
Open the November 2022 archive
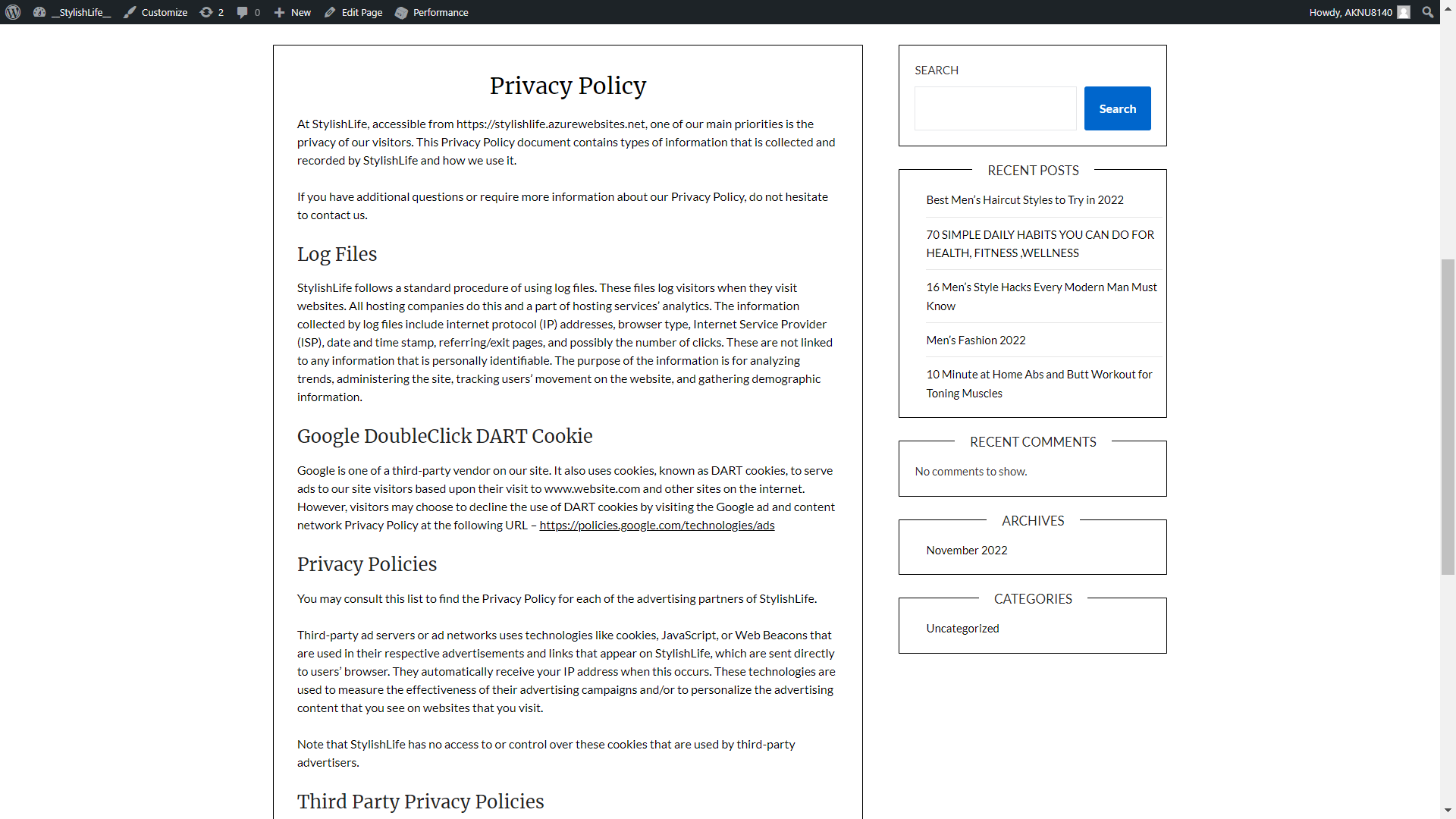coord(966,551)
